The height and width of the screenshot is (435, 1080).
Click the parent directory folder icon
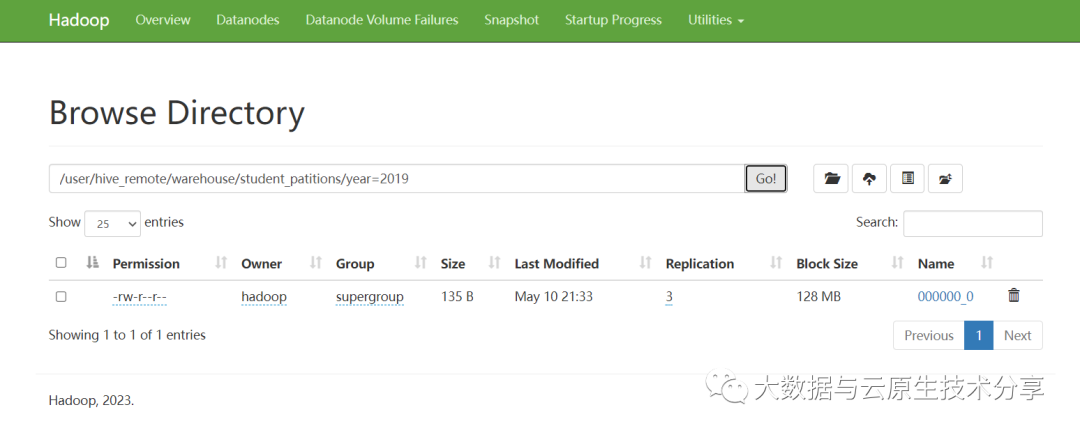pyautogui.click(x=945, y=179)
